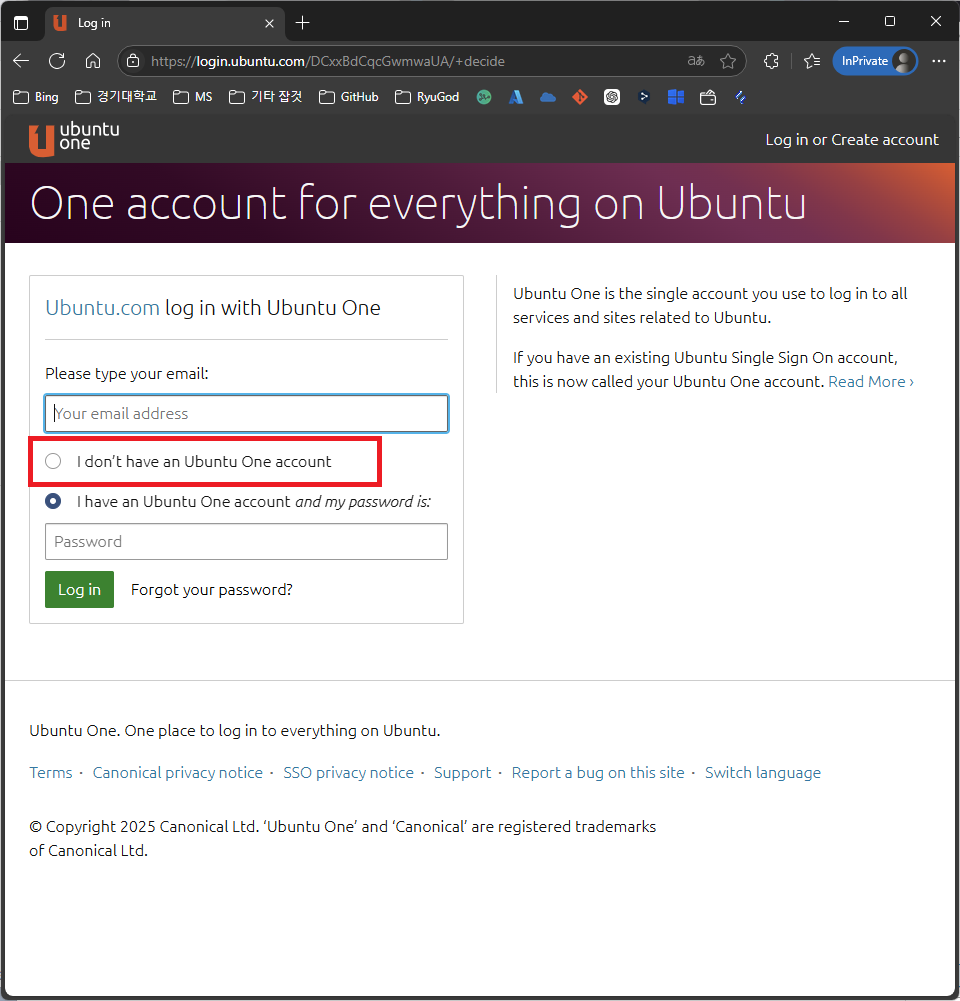Open the orange diamond git bookmark
Image resolution: width=960 pixels, height=1001 pixels.
580,97
